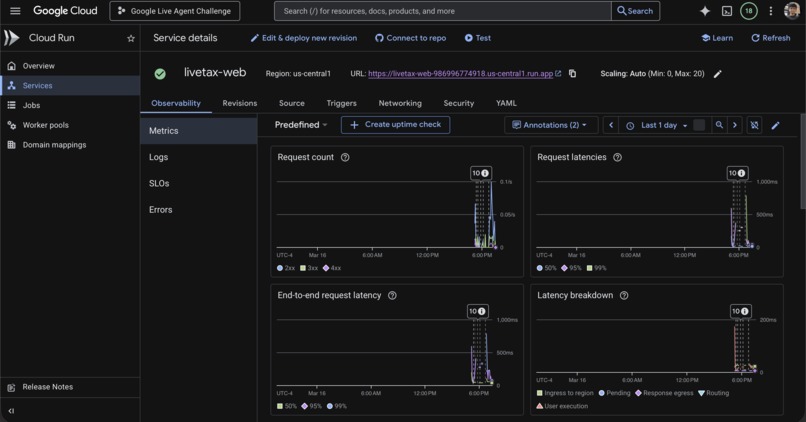Toggle the Routing series in Latency breakdown legend
This screenshot has width=806, height=422.
coord(713,393)
